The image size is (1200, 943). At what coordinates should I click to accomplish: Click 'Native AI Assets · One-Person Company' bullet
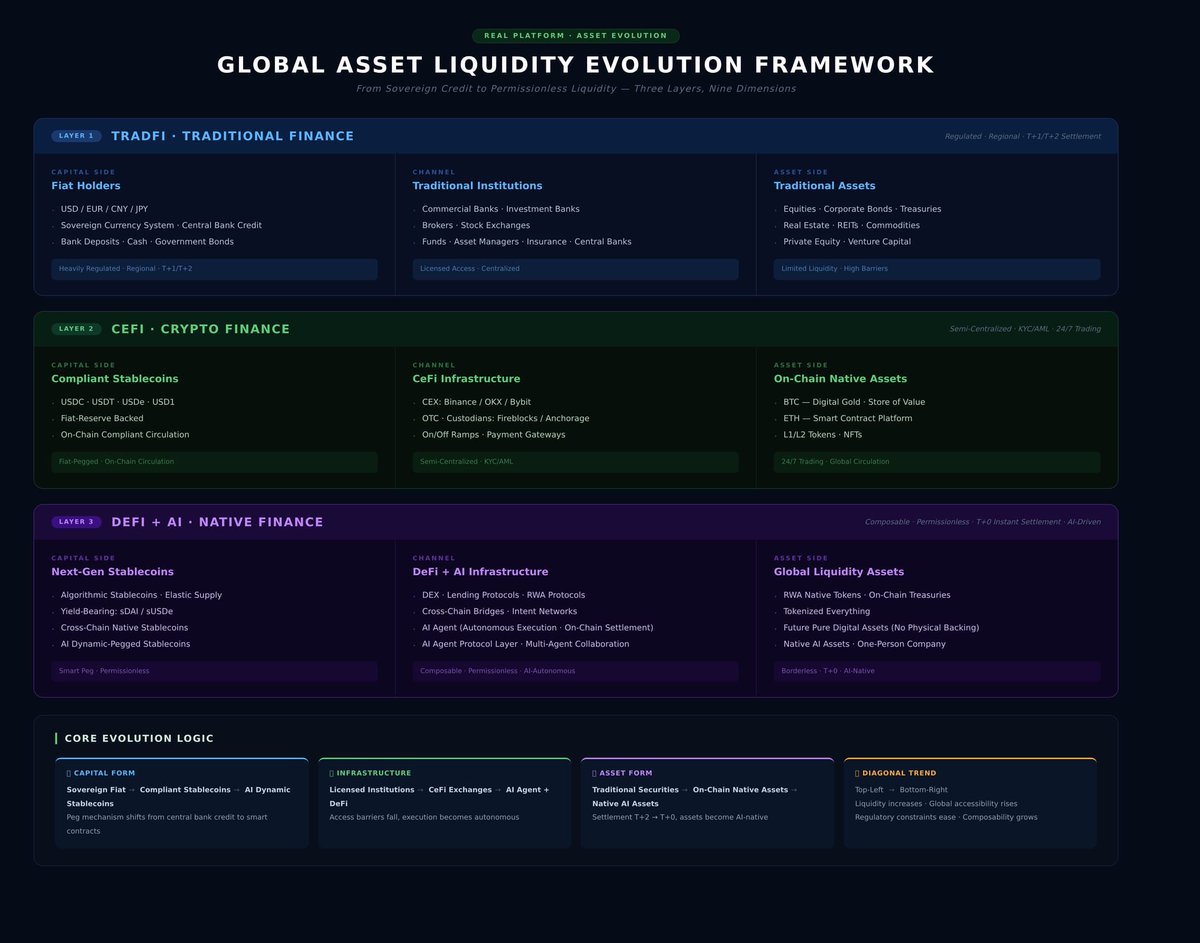pos(863,644)
